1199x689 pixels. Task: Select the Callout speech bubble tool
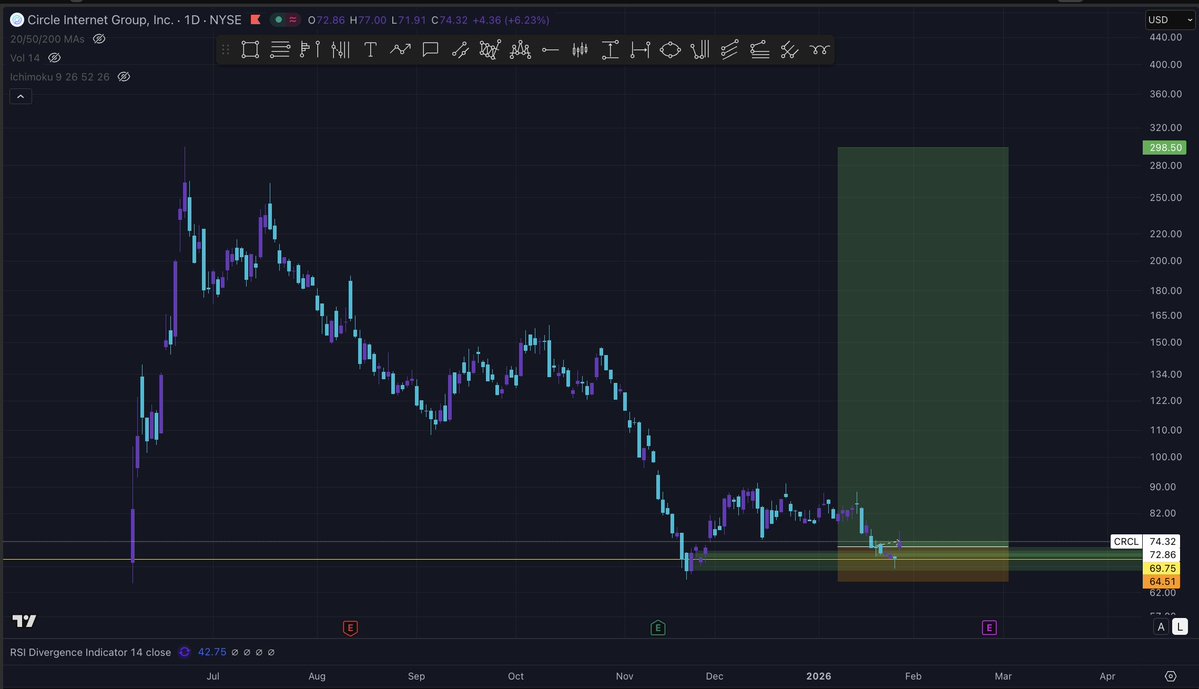click(431, 50)
